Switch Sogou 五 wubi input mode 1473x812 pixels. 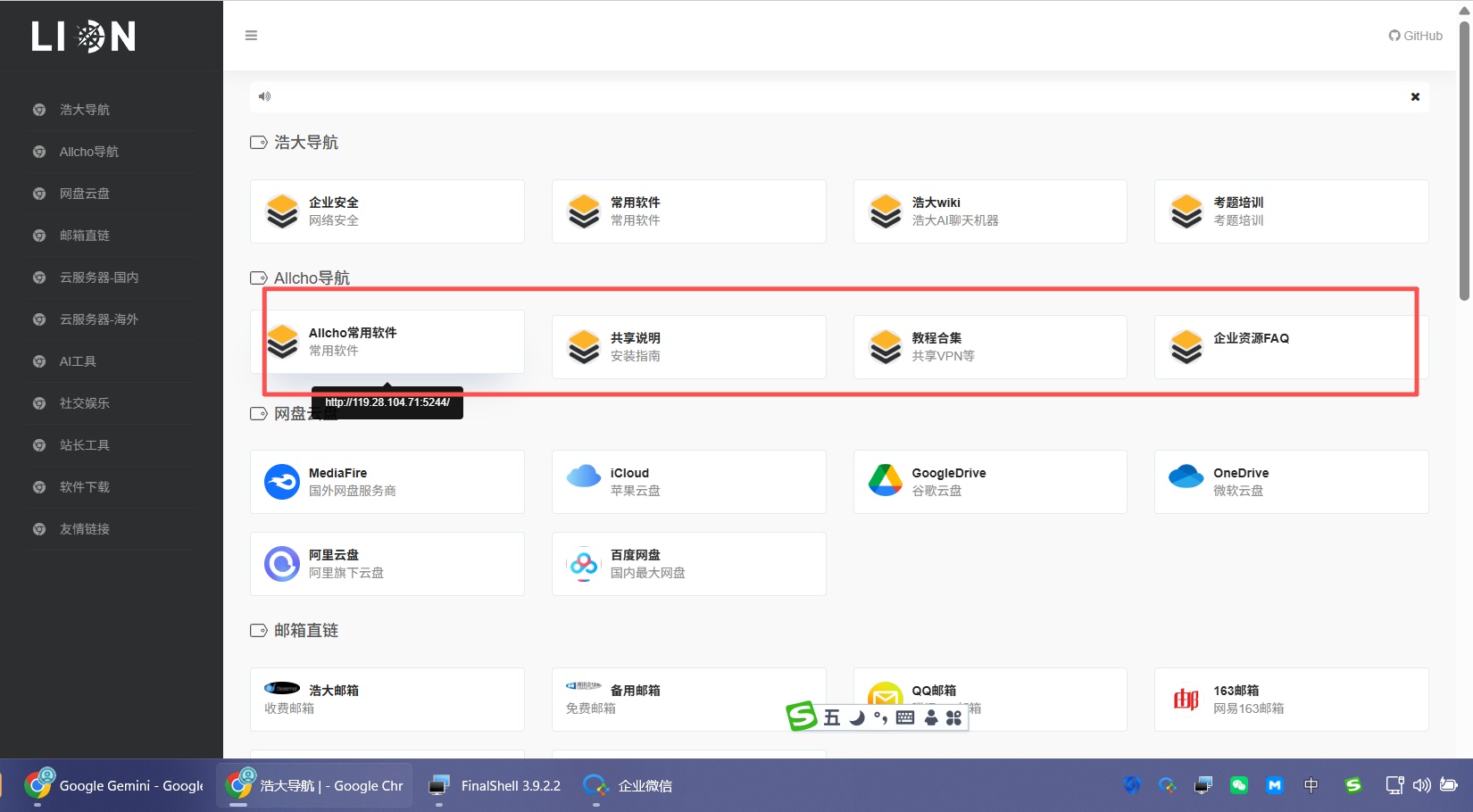(832, 717)
